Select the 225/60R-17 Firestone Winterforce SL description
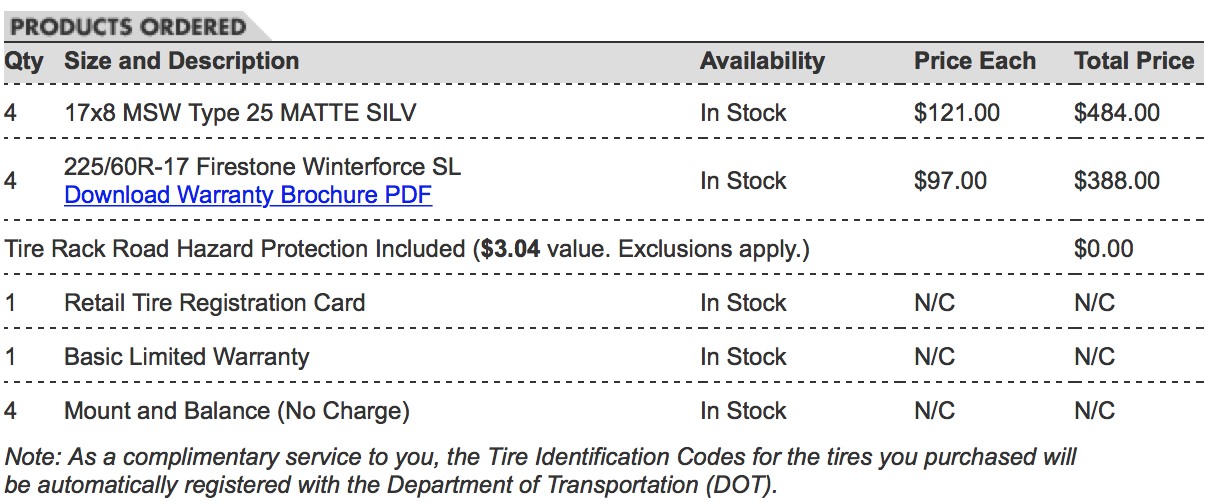The image size is (1226, 504). click(262, 167)
